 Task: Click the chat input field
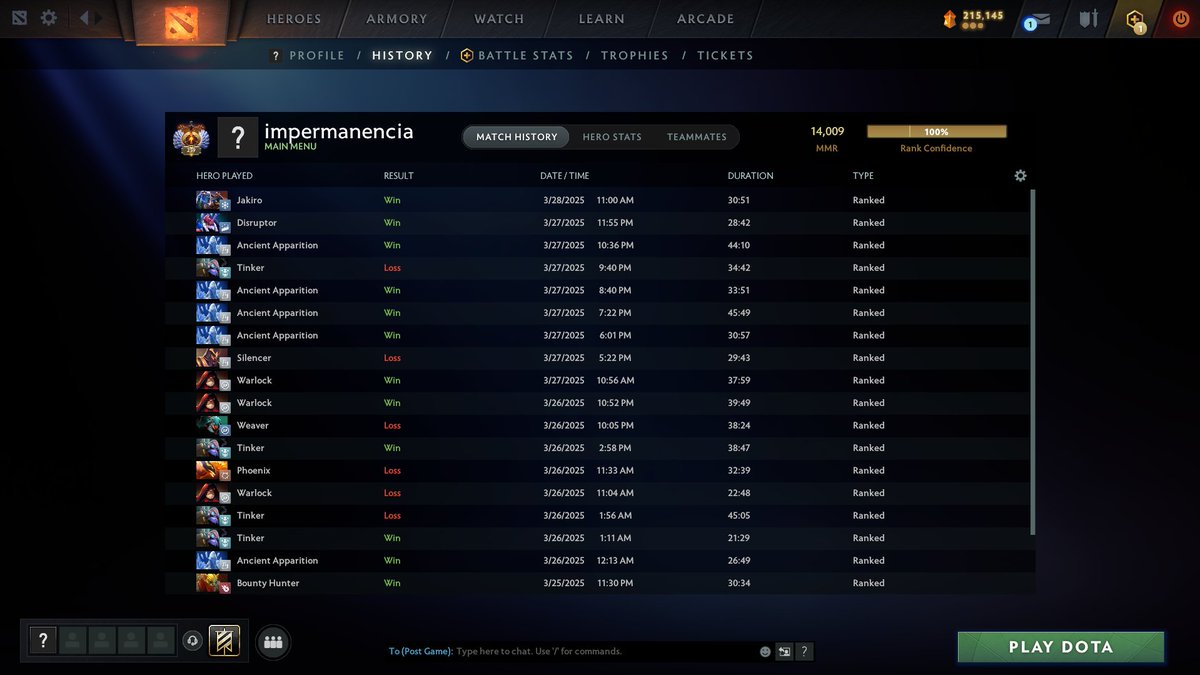tap(605, 652)
